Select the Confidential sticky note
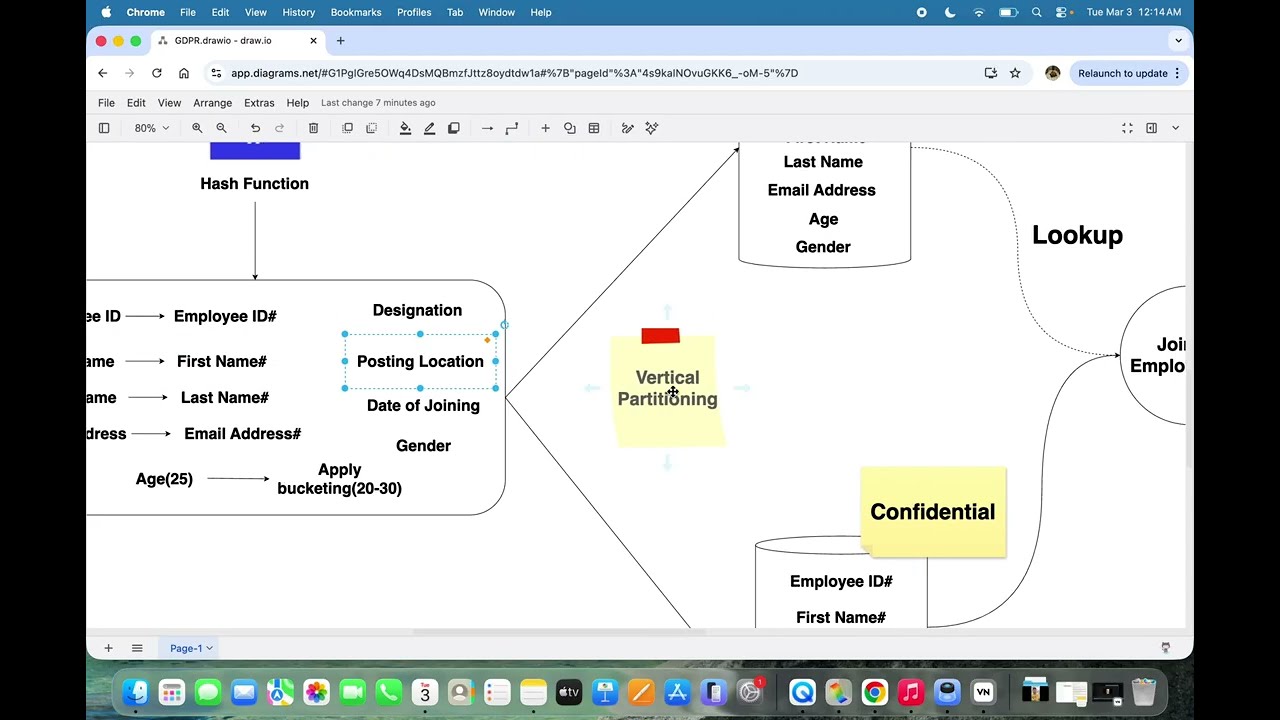Viewport: 1280px width, 720px height. click(933, 512)
